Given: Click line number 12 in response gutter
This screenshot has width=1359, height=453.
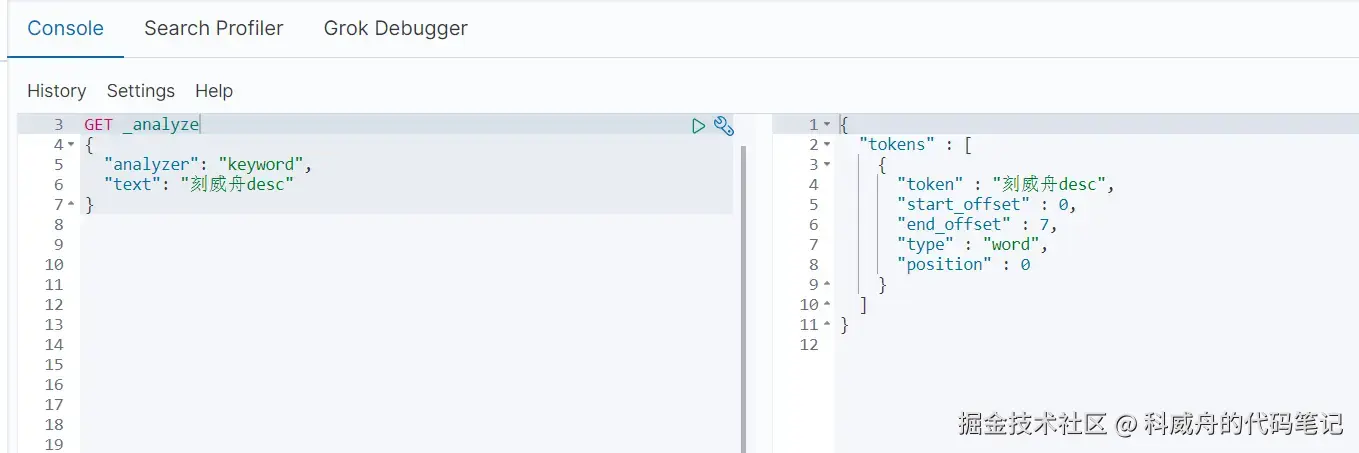Looking at the screenshot, I should tap(809, 345).
